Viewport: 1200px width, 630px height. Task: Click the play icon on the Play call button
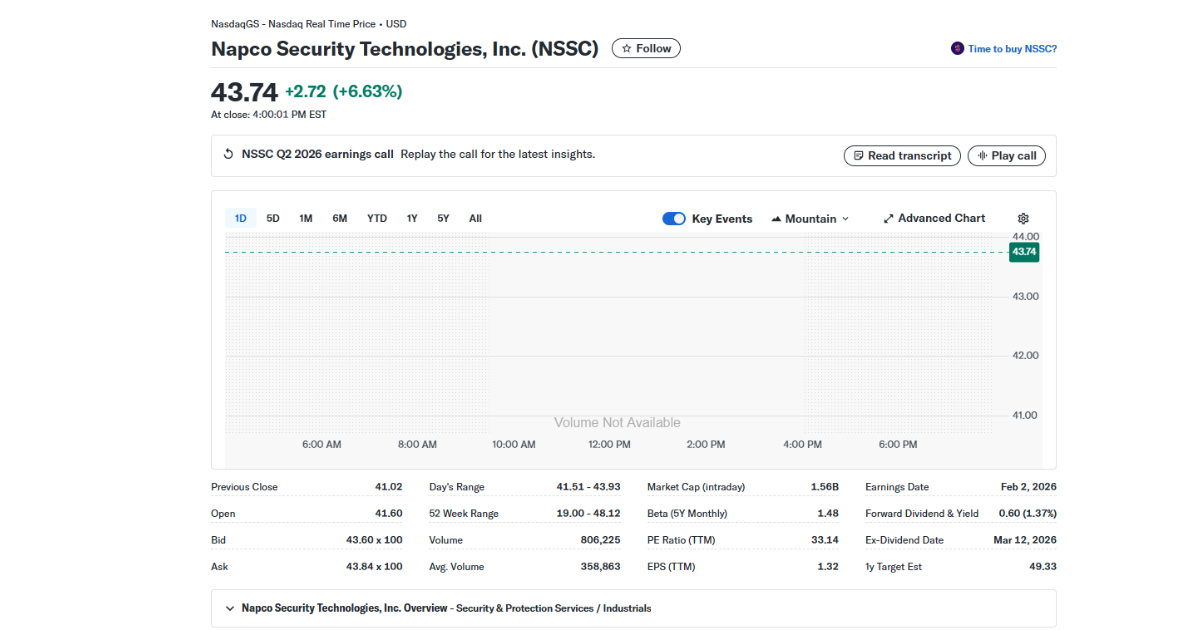pyautogui.click(x=981, y=155)
